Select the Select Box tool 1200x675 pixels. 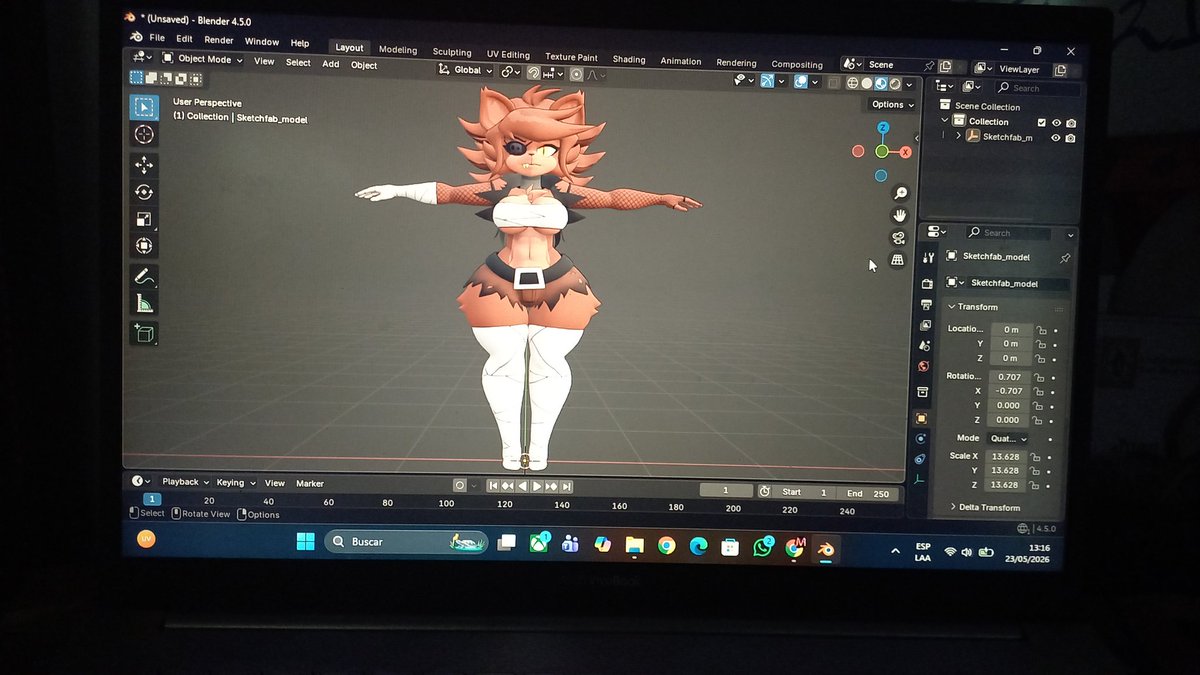point(144,107)
